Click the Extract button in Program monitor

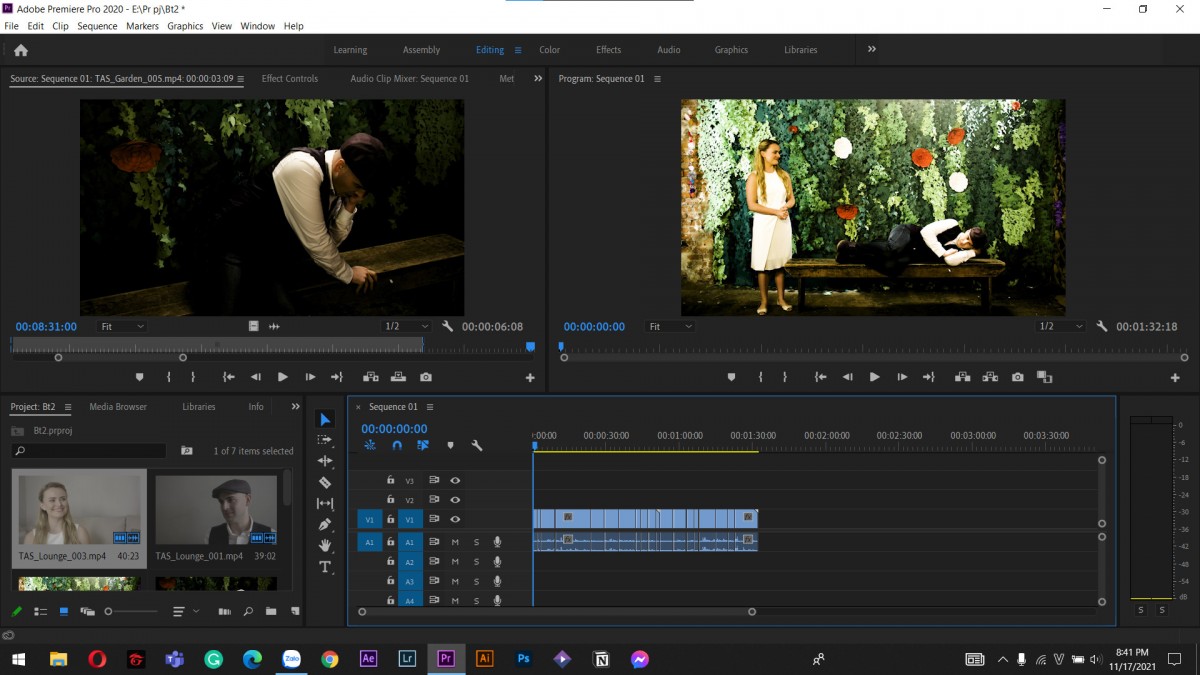(990, 377)
